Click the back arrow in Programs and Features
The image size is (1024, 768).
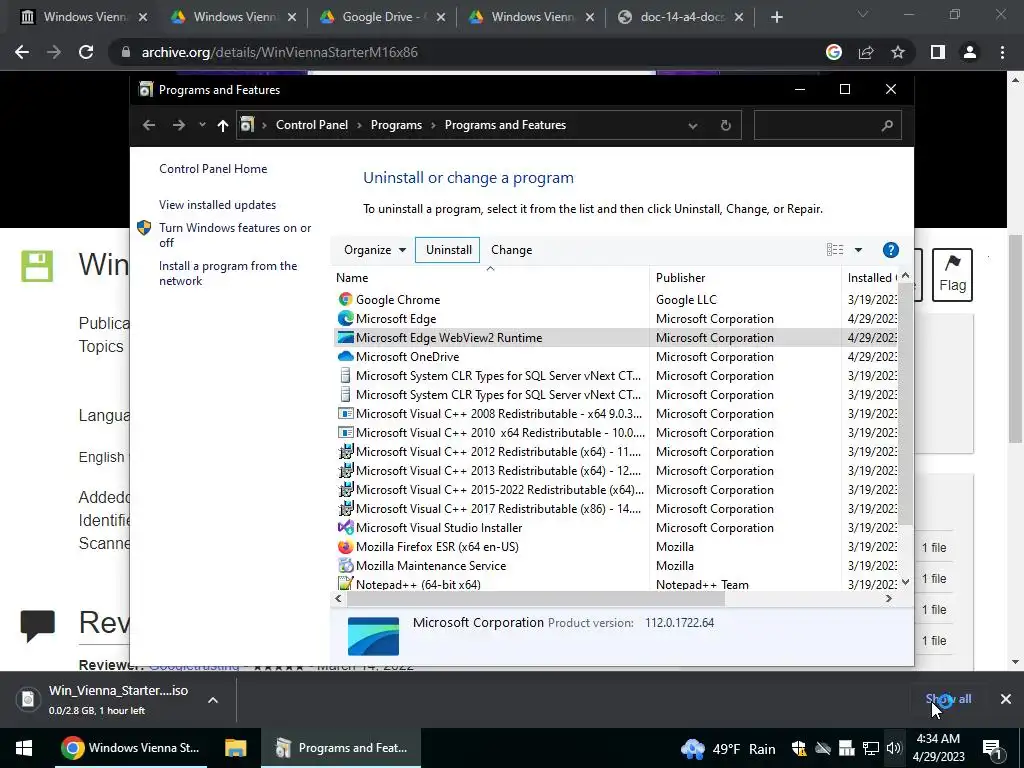point(149,125)
